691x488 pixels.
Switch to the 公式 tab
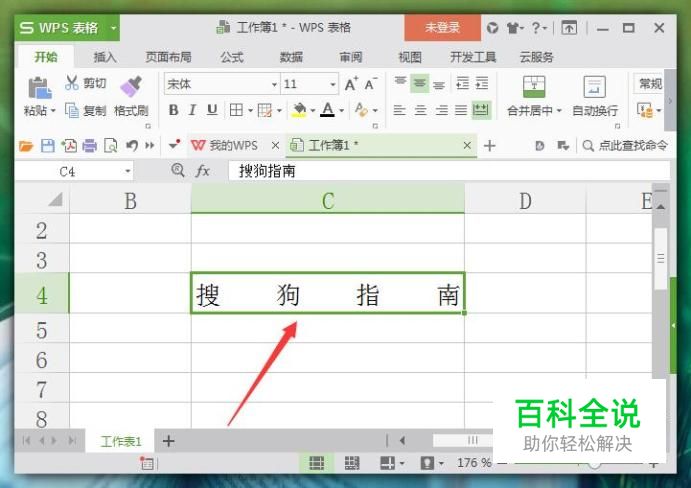tap(232, 57)
